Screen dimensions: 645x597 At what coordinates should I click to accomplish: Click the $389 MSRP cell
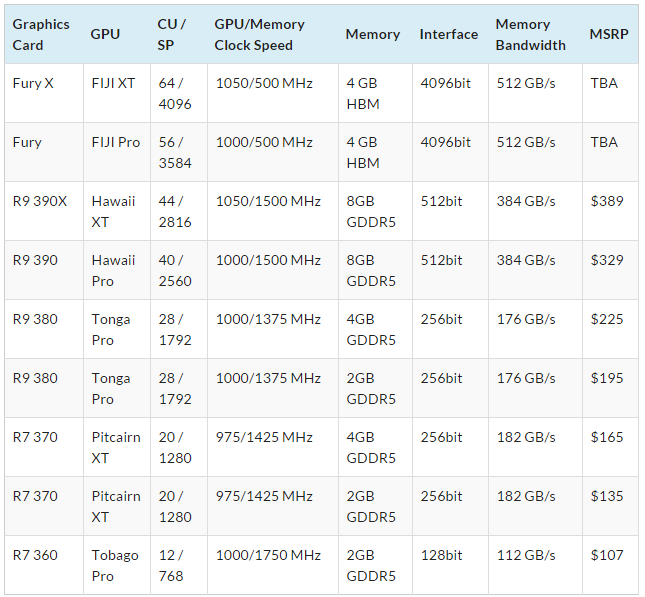pos(610,211)
